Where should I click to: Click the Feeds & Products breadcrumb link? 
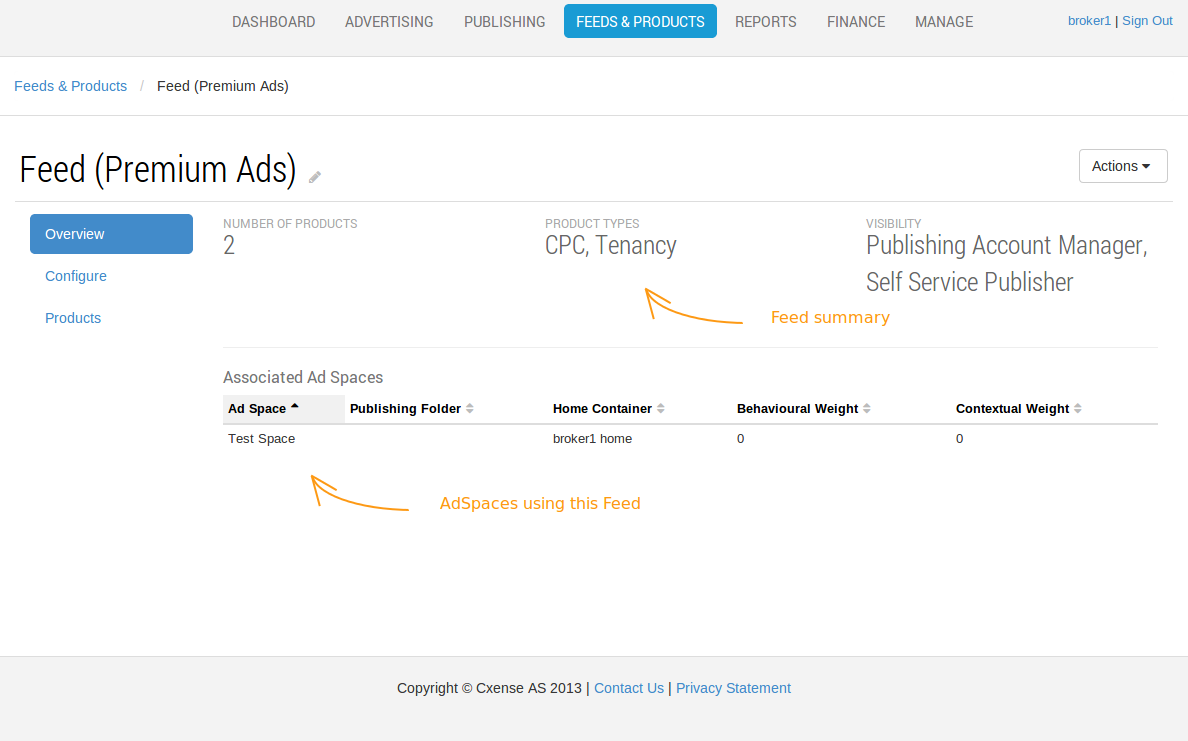pos(70,86)
